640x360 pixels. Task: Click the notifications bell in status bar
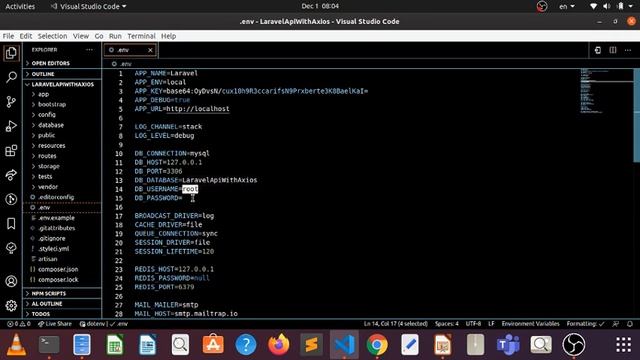(x=630, y=324)
